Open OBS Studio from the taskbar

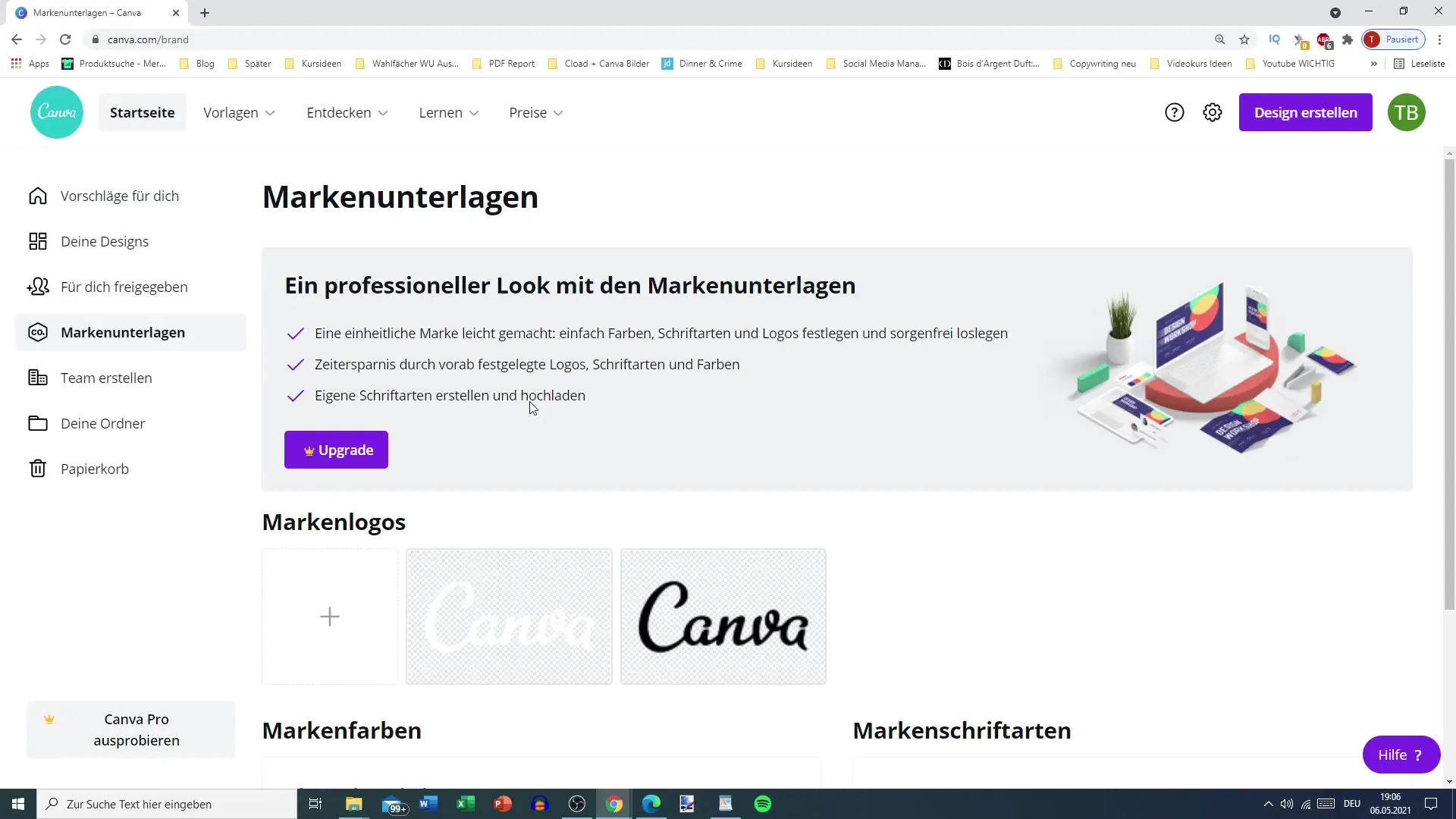pyautogui.click(x=577, y=804)
